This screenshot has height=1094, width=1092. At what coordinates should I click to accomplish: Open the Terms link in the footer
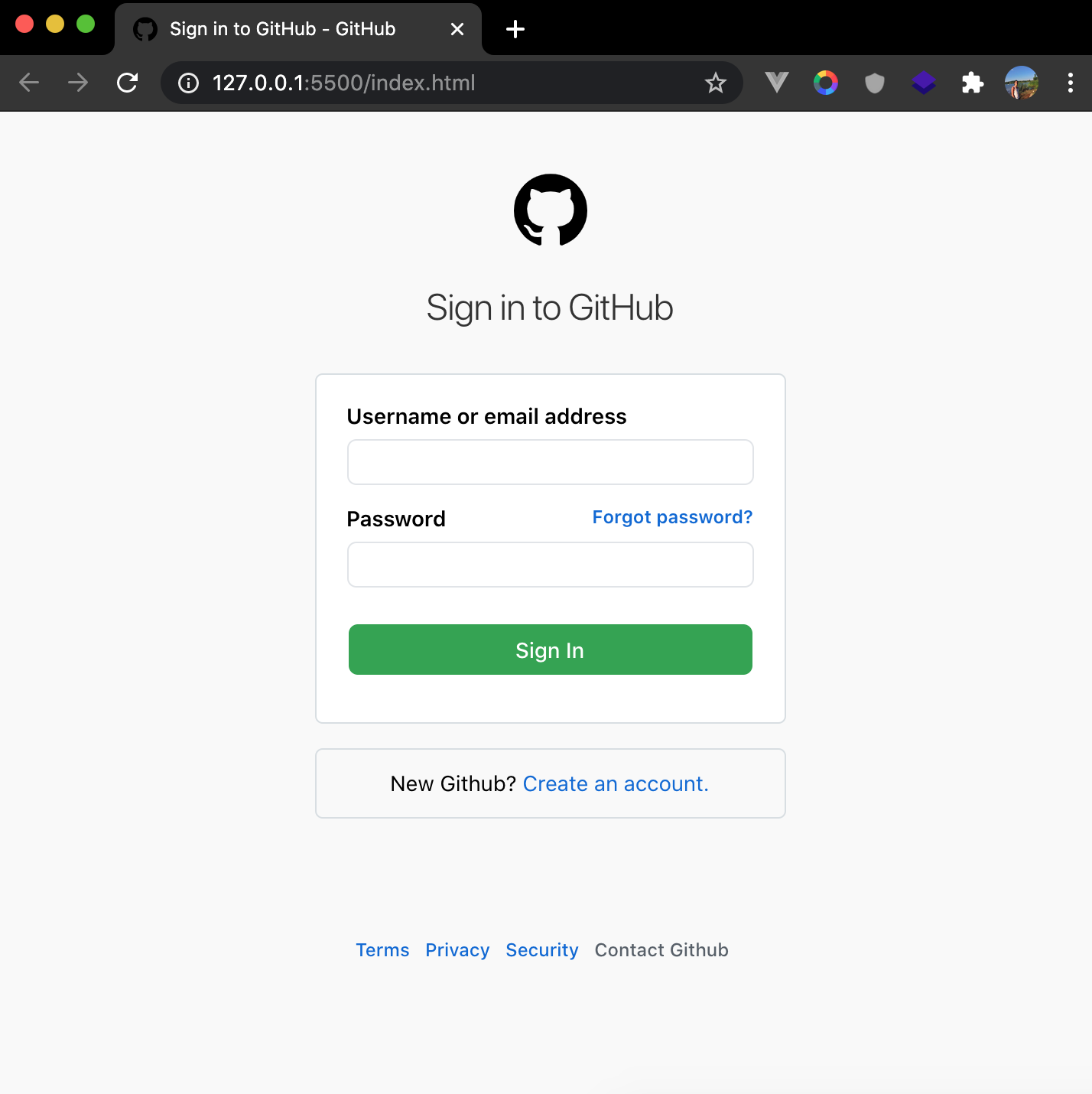[382, 949]
